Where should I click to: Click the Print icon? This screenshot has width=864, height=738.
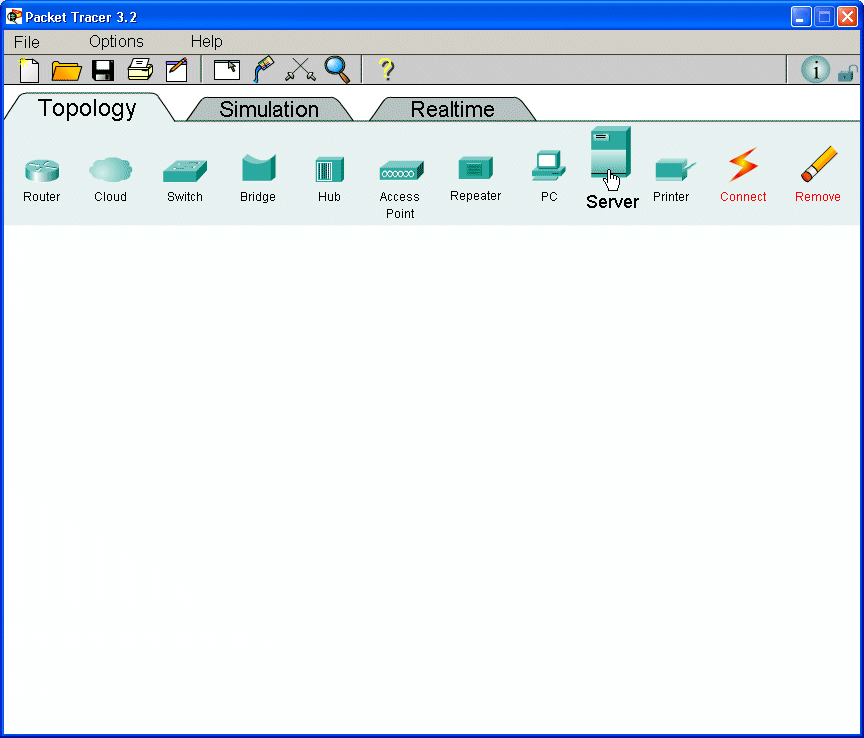coord(140,69)
